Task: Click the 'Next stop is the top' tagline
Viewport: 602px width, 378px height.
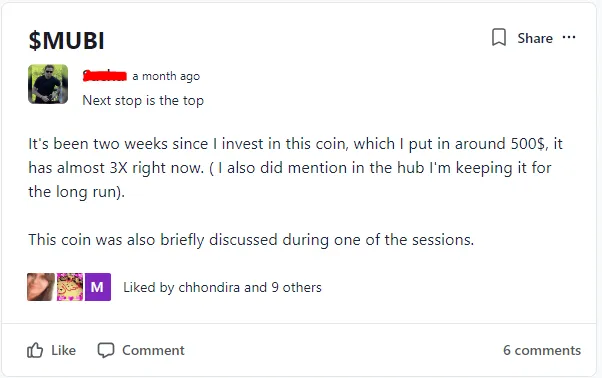Action: tap(143, 101)
